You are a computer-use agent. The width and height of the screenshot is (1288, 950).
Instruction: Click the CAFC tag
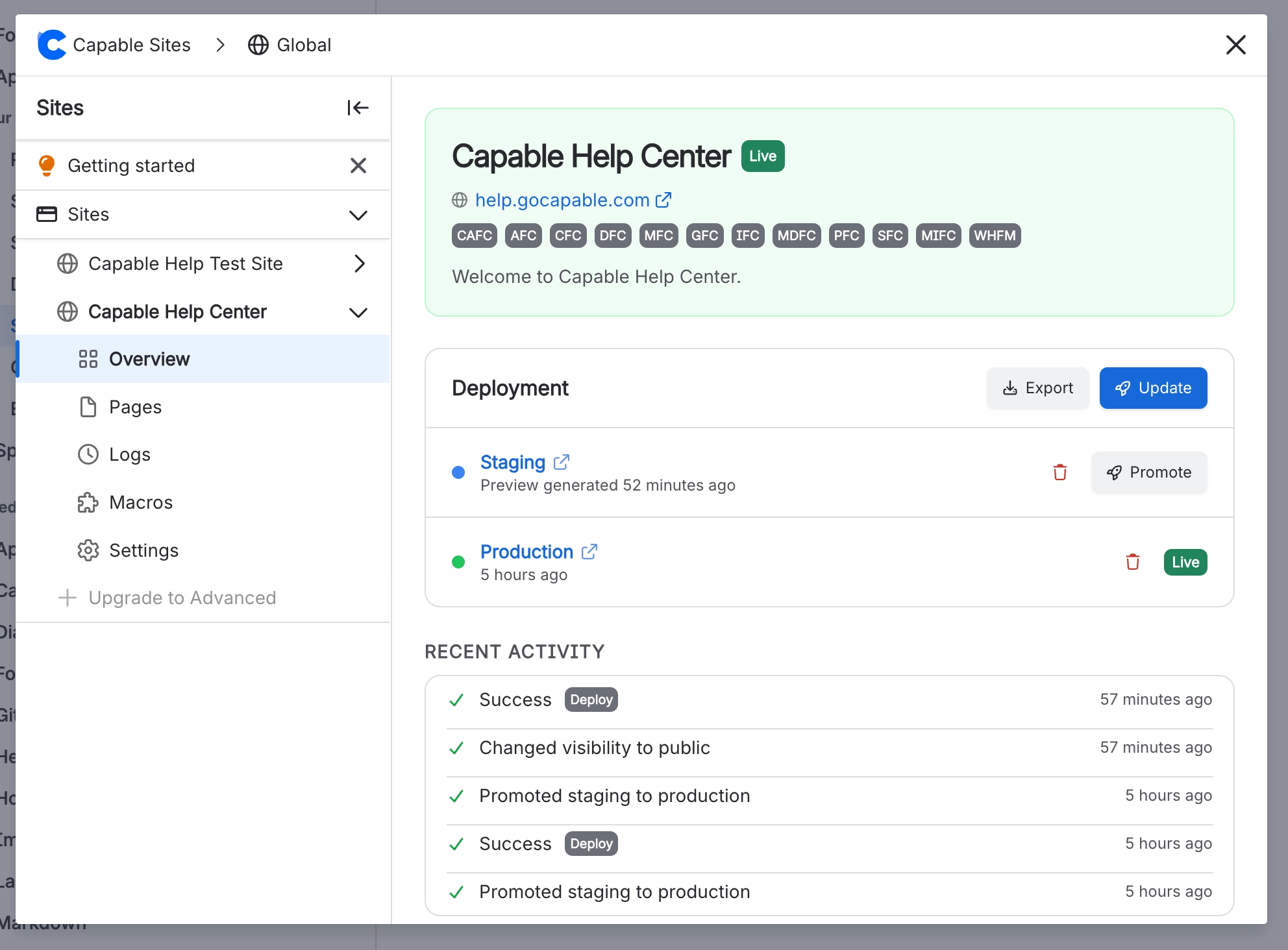(475, 236)
